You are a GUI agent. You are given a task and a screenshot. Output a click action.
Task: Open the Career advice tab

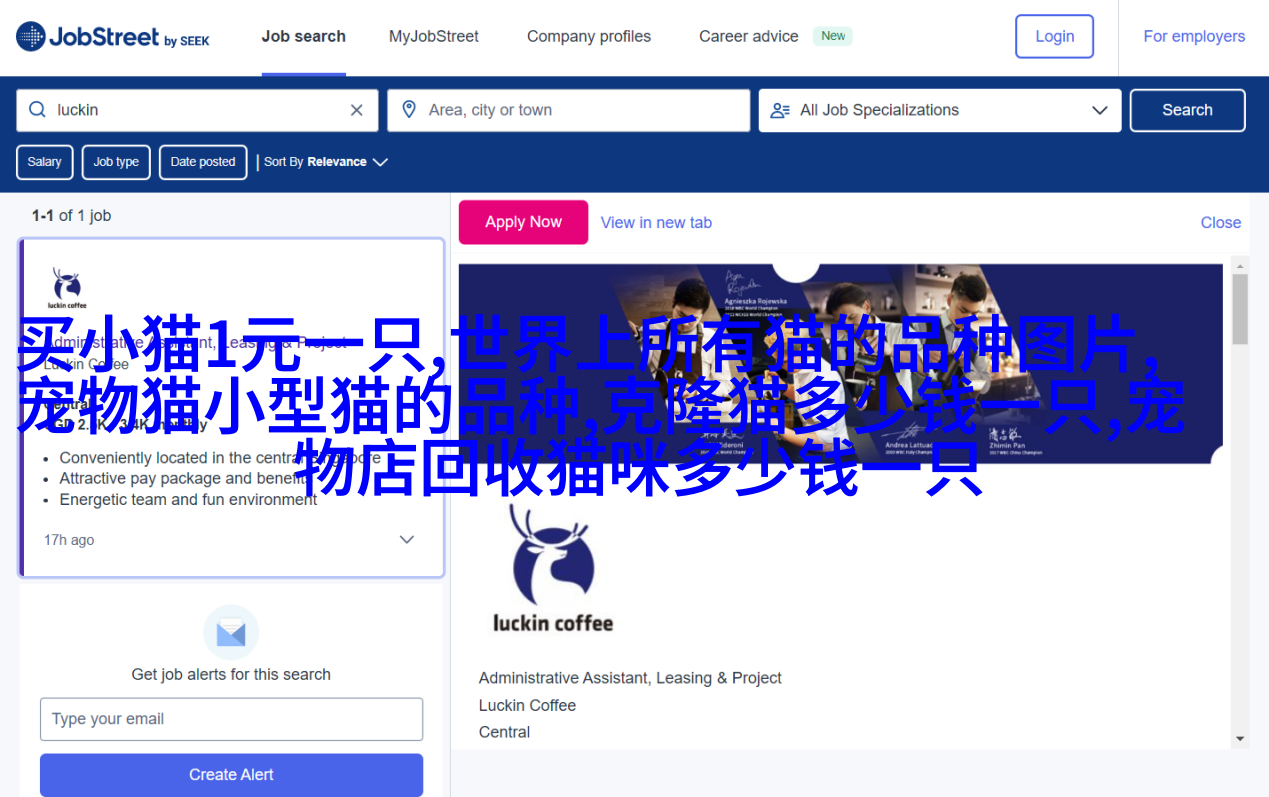pyautogui.click(x=749, y=37)
